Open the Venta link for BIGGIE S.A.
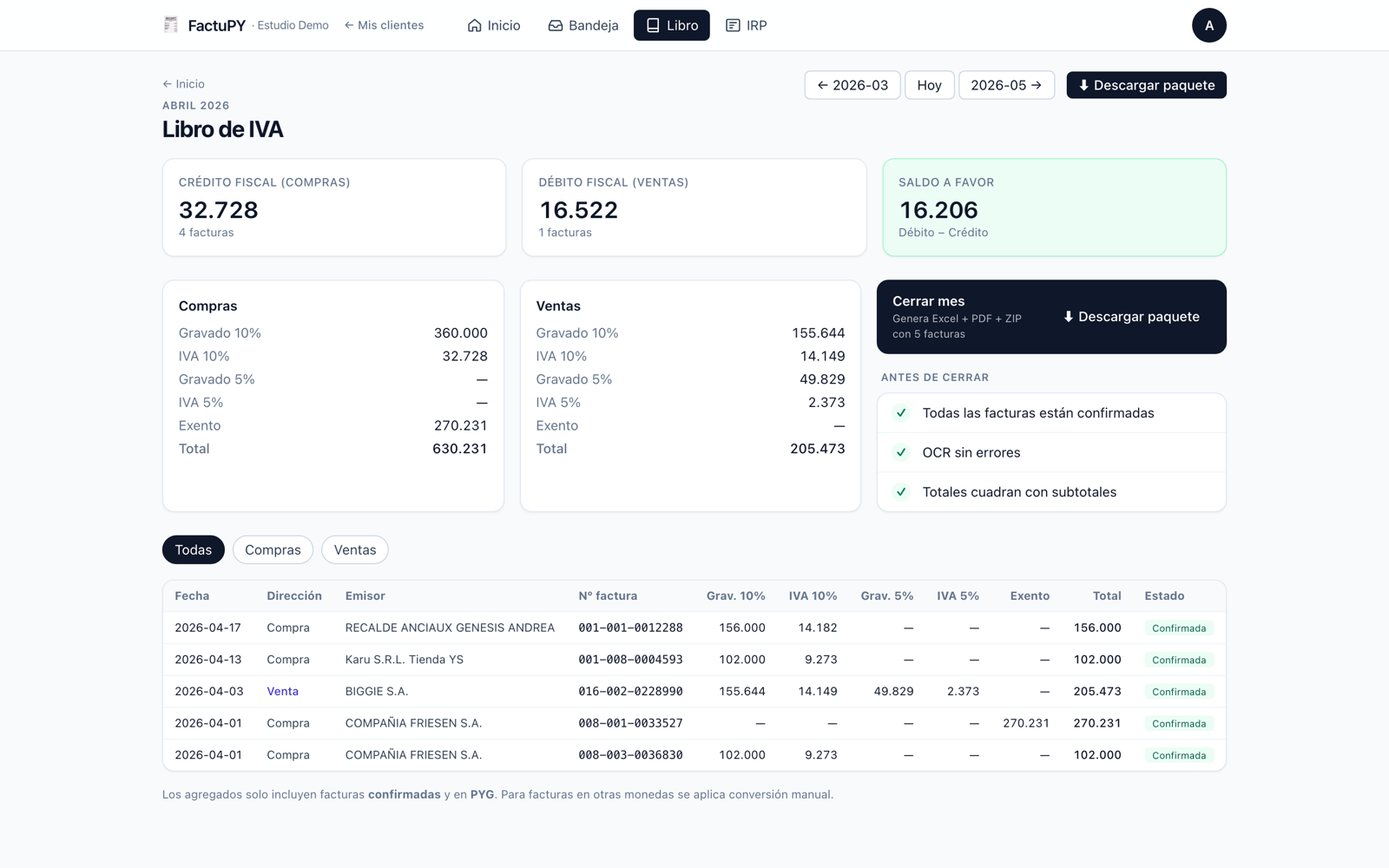The image size is (1389, 868). 282,692
